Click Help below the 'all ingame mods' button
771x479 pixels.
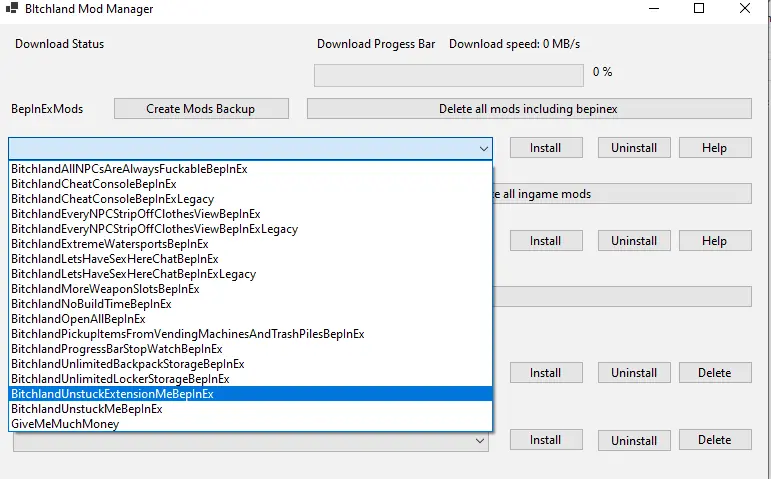point(715,240)
